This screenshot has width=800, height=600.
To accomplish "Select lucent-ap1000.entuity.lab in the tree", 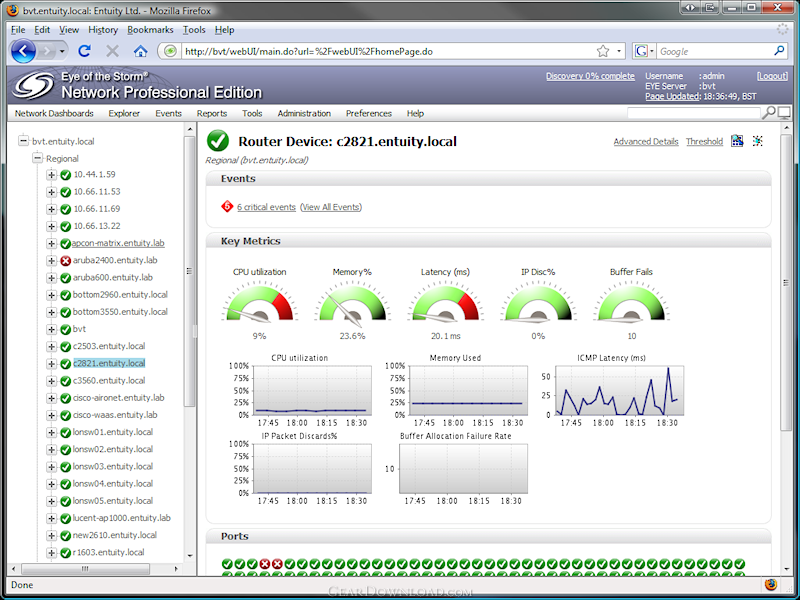I will click(121, 518).
